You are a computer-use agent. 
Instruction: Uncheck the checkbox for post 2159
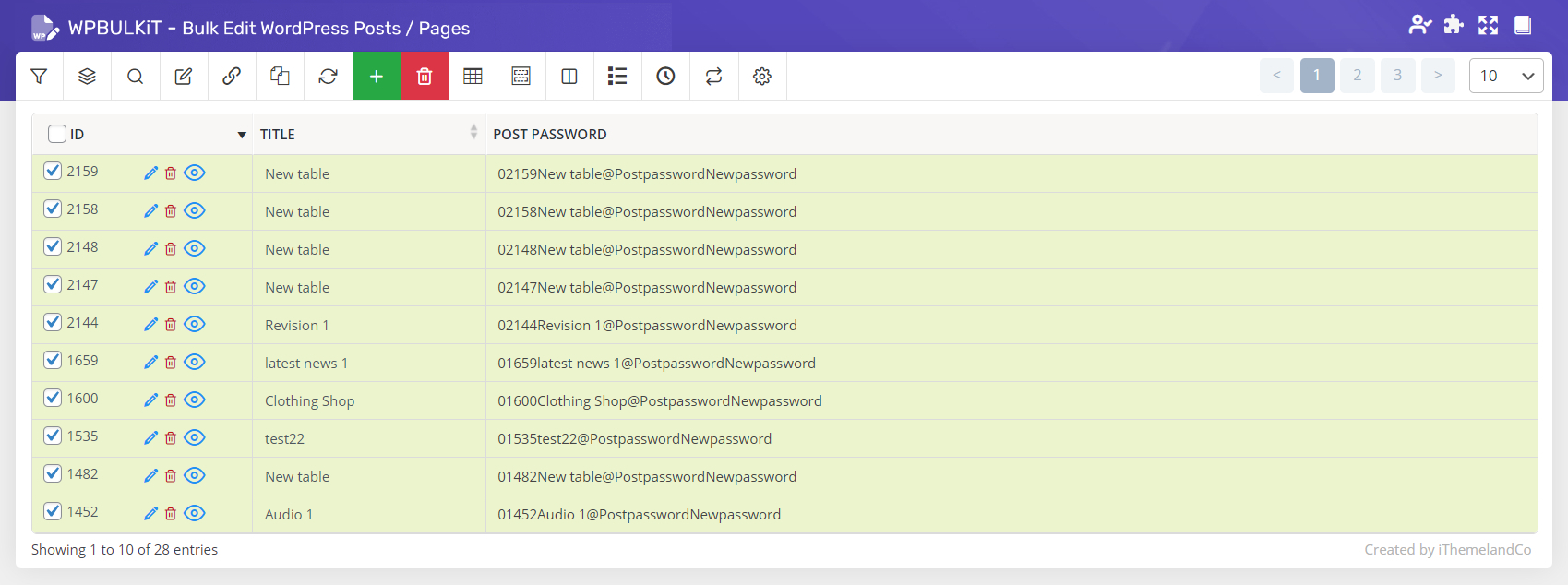[53, 171]
